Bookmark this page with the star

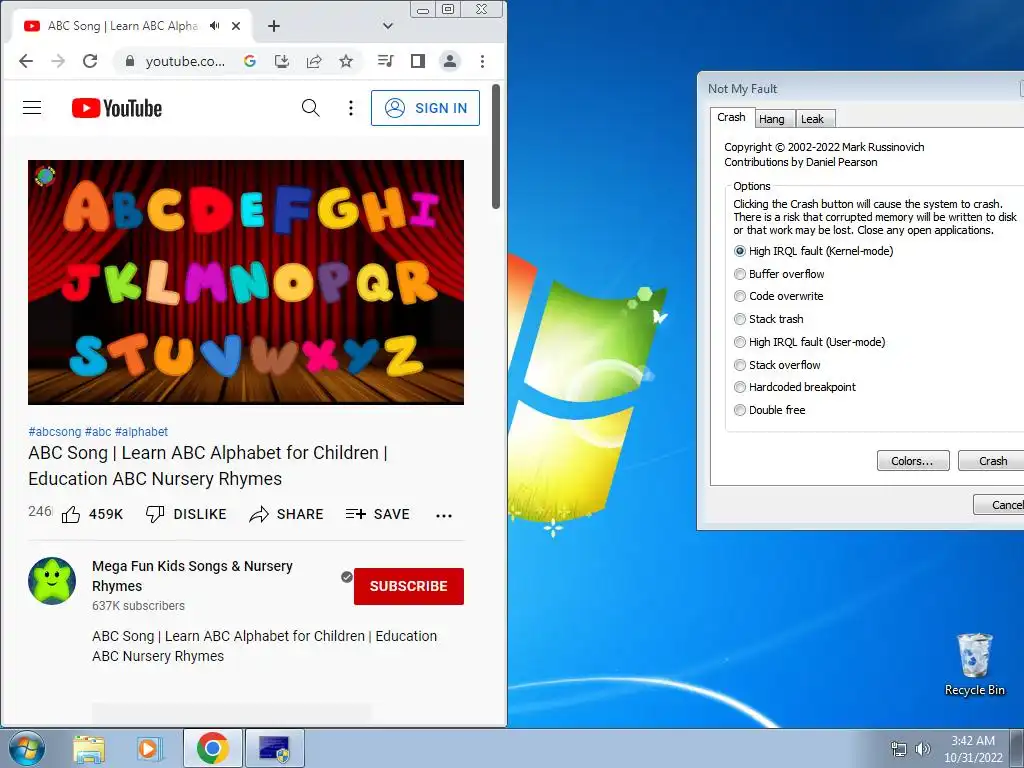(346, 61)
